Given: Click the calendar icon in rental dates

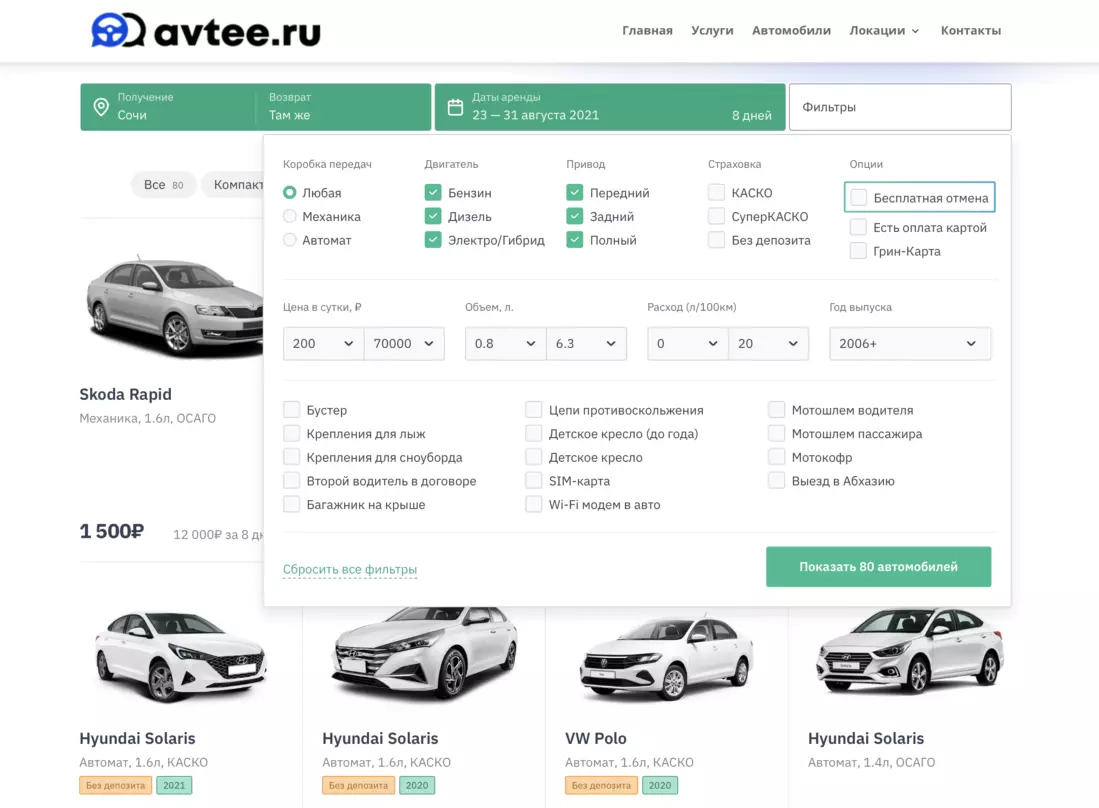Looking at the screenshot, I should 456,107.
